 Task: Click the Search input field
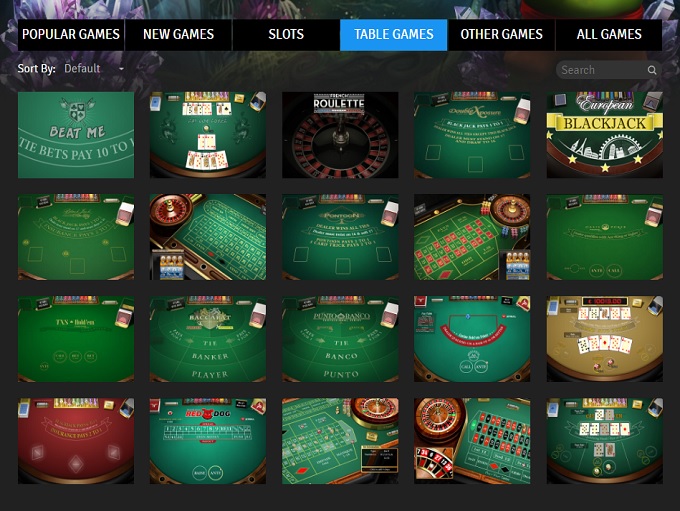point(603,70)
